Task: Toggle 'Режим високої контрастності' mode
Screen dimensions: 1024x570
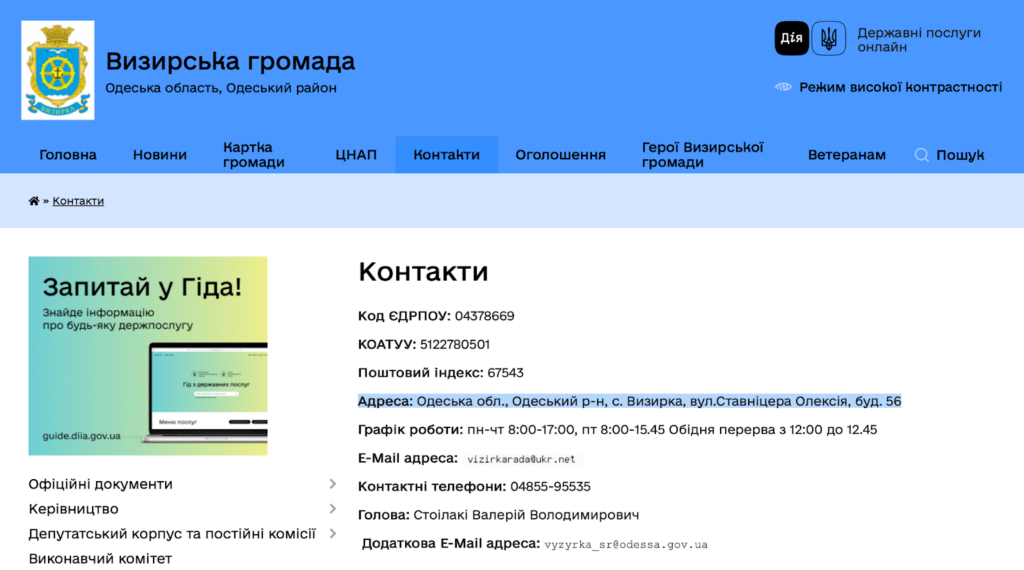Action: pos(900,87)
